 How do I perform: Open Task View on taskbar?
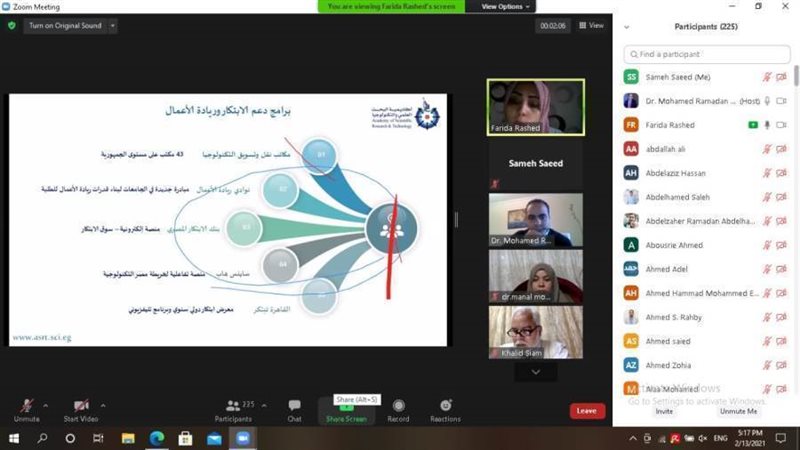[x=98, y=438]
